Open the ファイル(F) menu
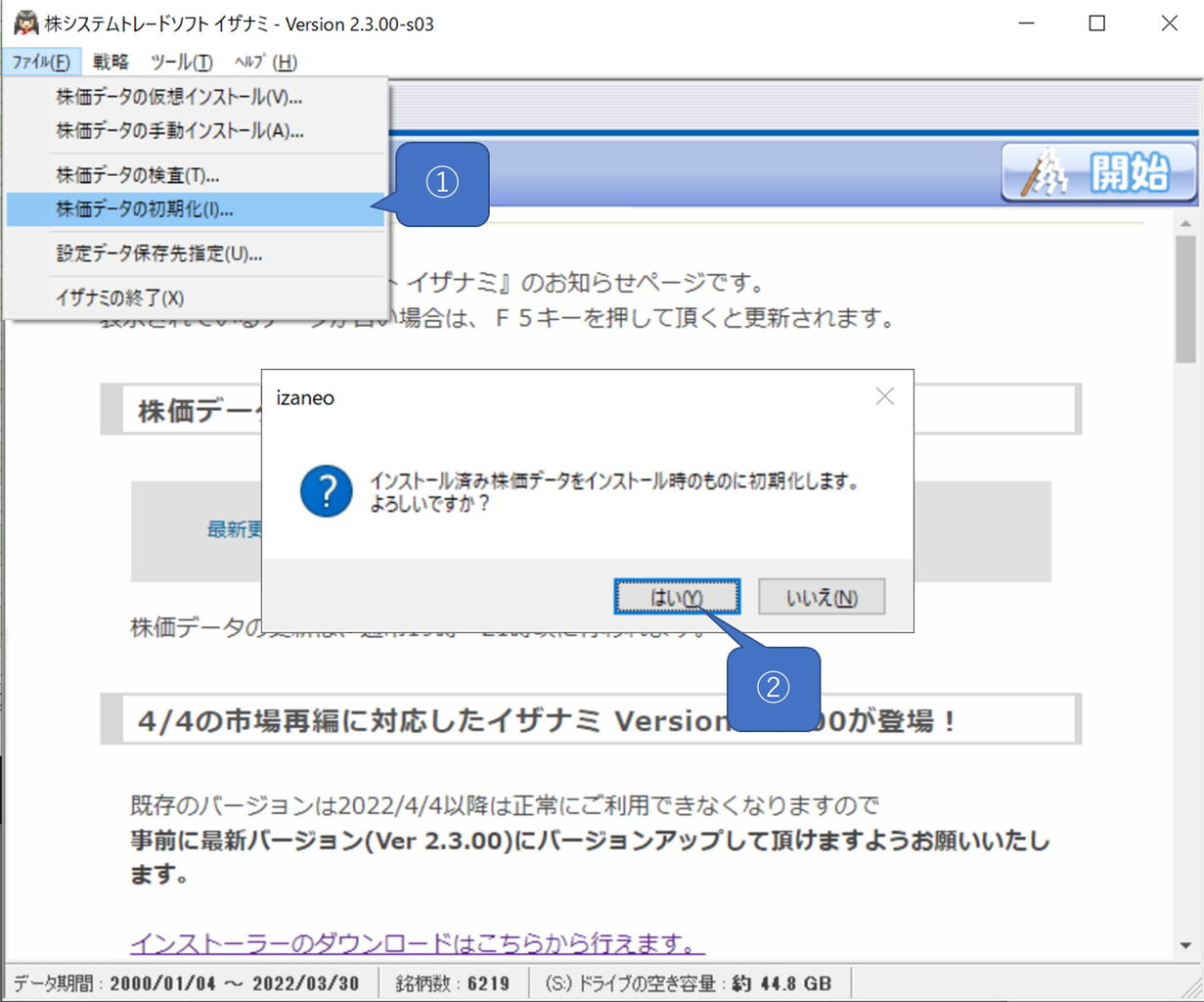 40,62
